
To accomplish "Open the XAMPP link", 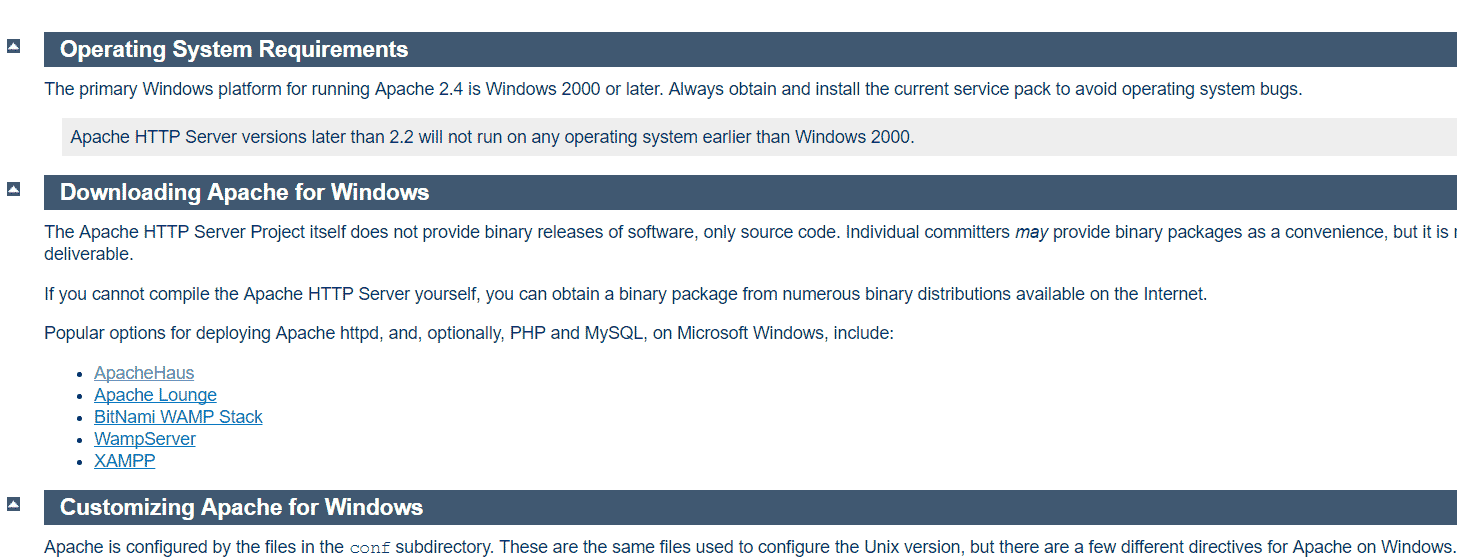I will coord(125,461).
